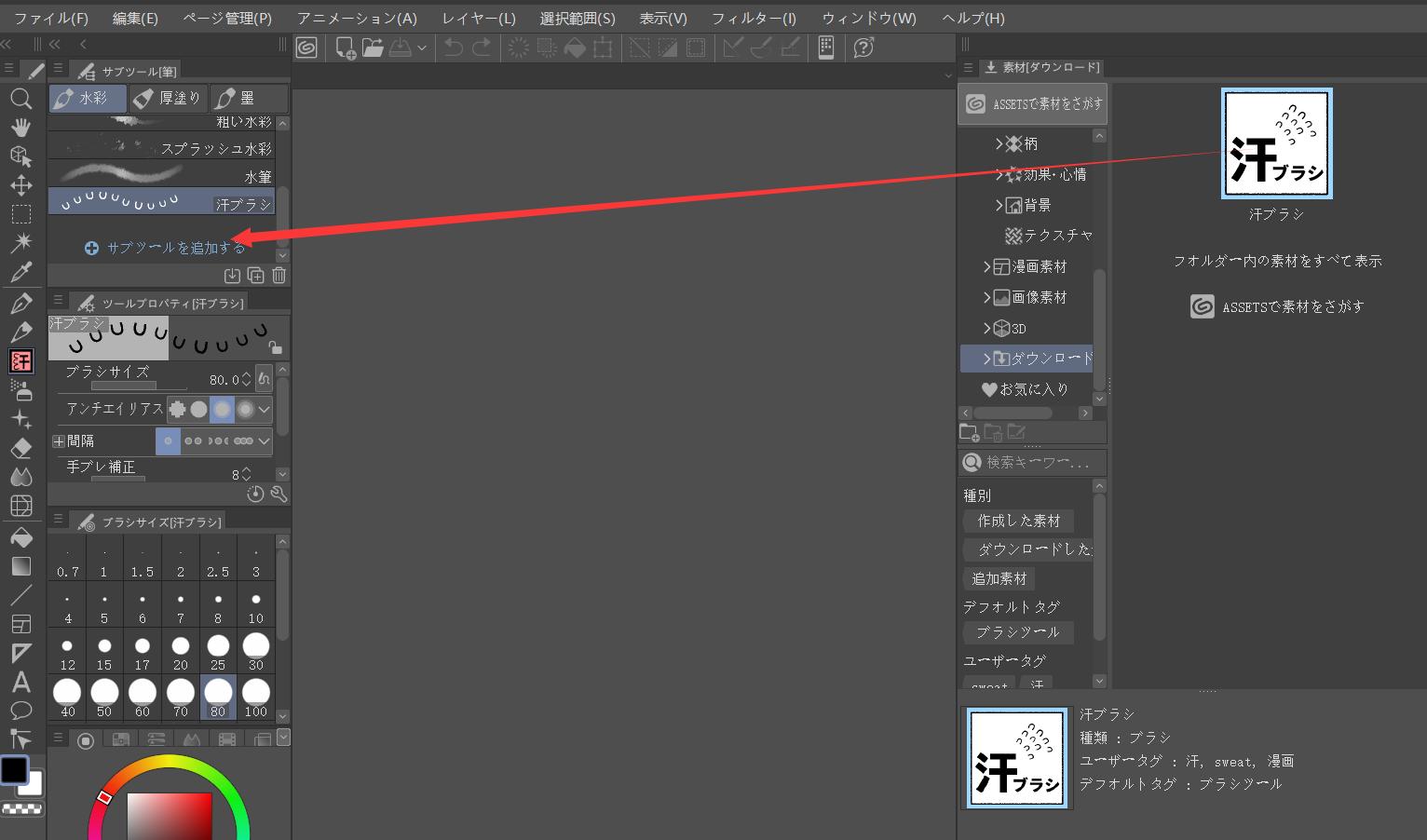Select the balloon tool in the toolbar
The image size is (1427, 840).
20,710
